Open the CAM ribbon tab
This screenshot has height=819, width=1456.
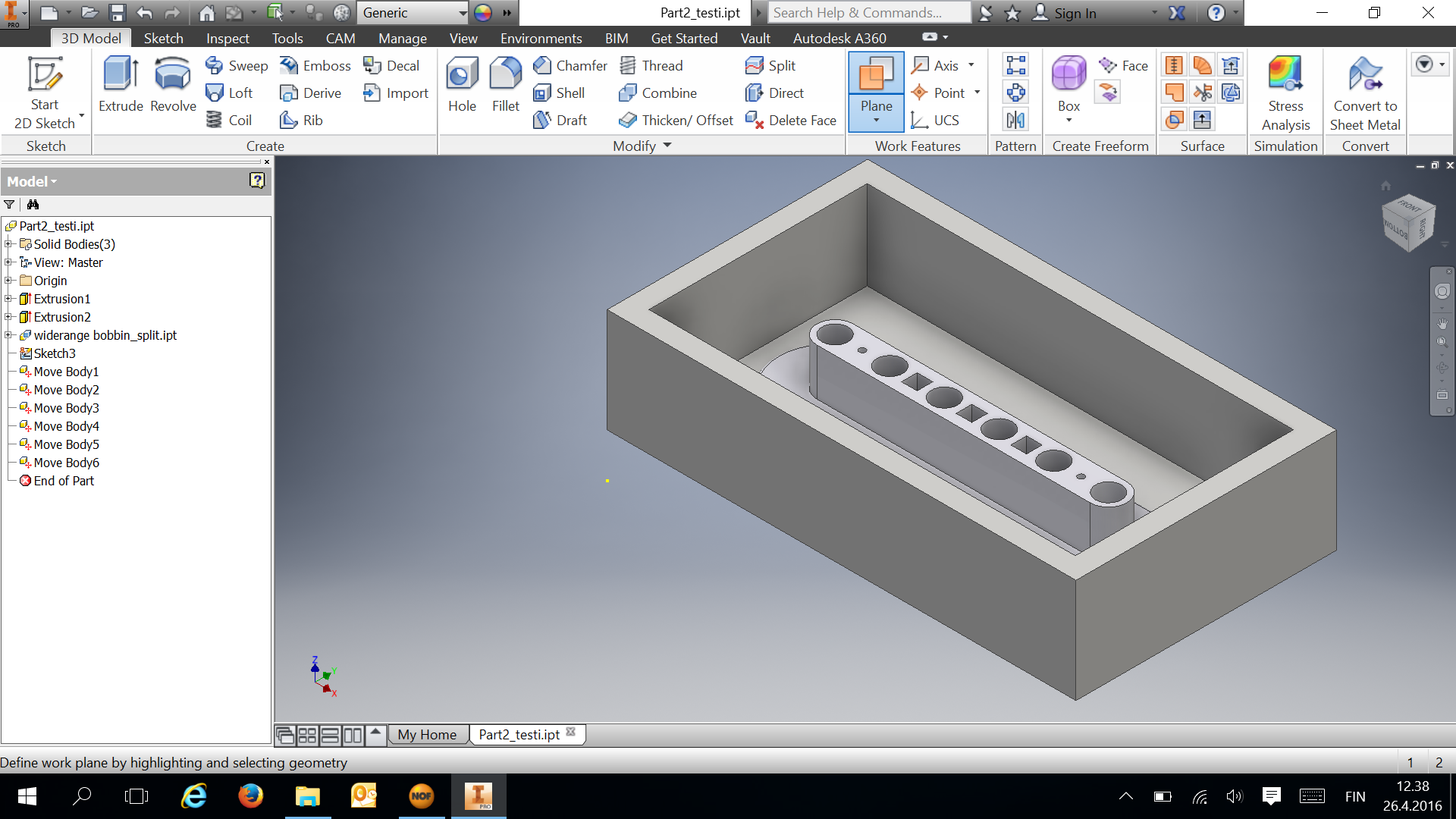tap(340, 38)
